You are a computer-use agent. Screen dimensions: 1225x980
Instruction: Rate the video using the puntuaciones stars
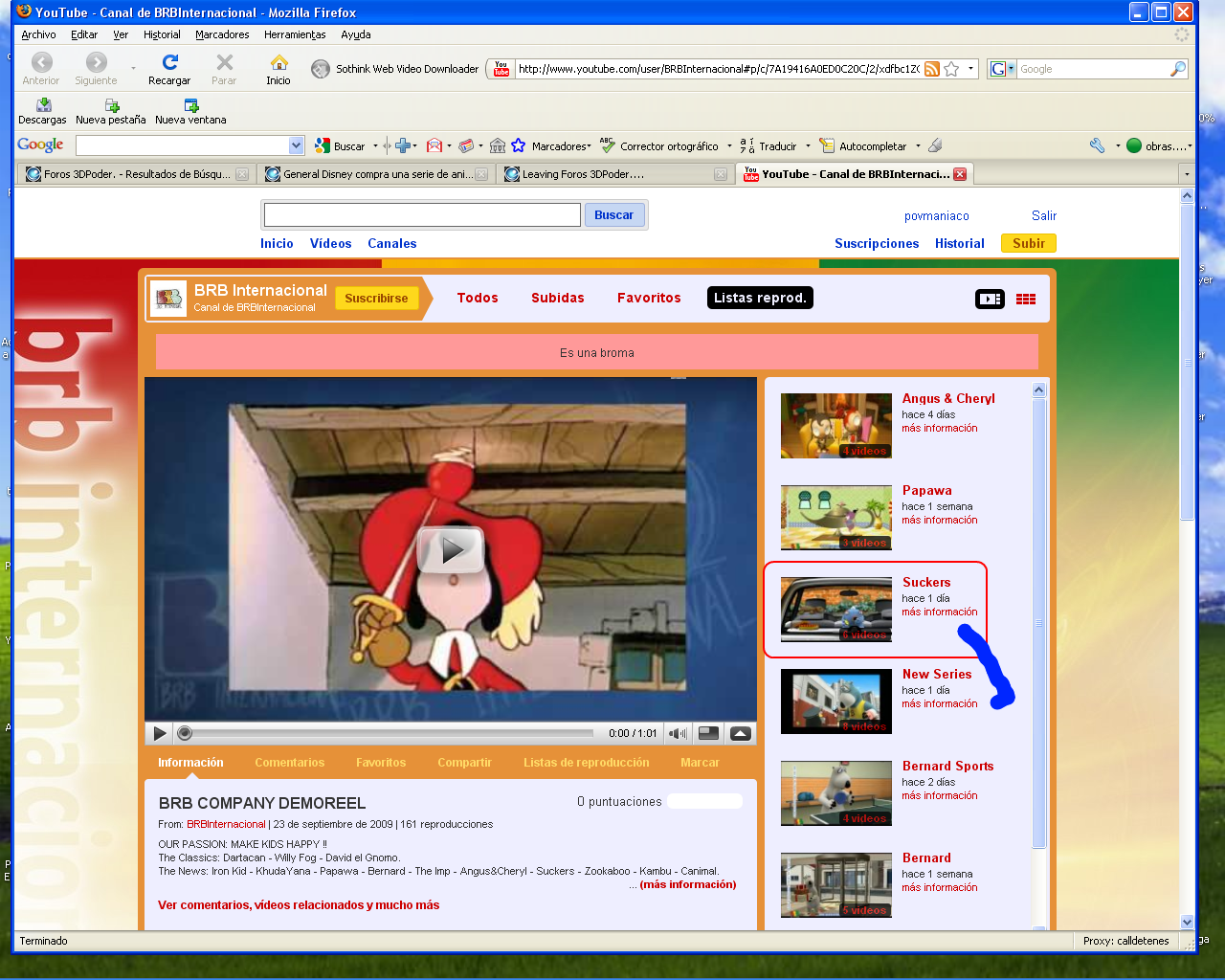[705, 801]
